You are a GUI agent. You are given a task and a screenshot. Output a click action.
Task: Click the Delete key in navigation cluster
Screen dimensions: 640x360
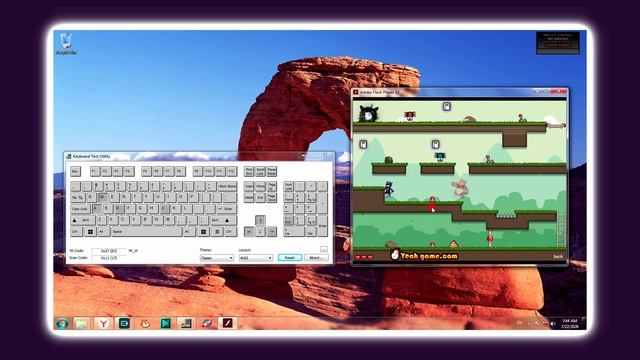[x=249, y=198]
